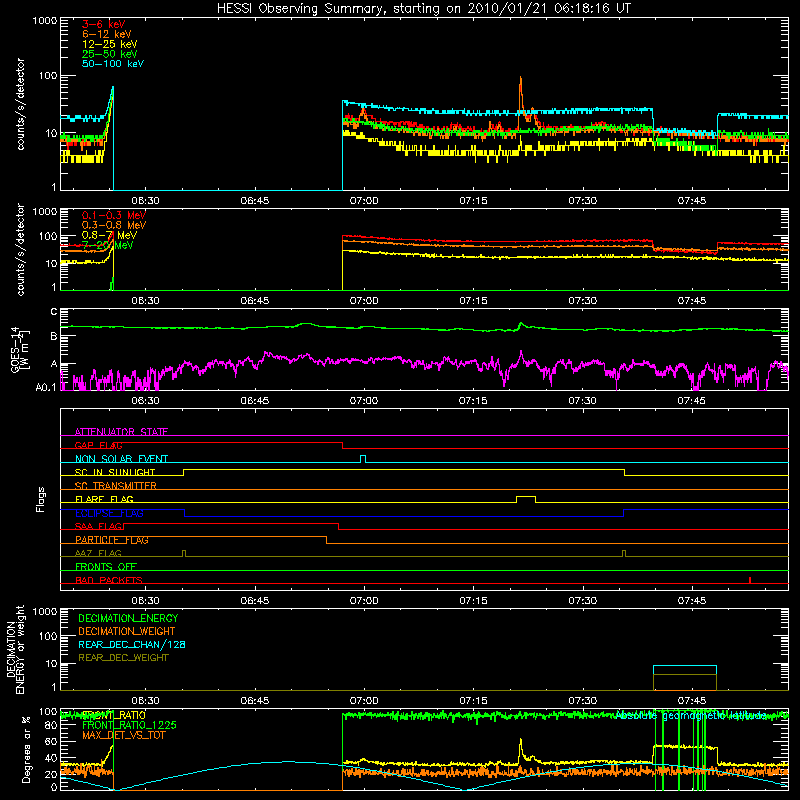Click the GOES-14 axis label
The width and height of the screenshot is (800, 800).
(x=20, y=350)
